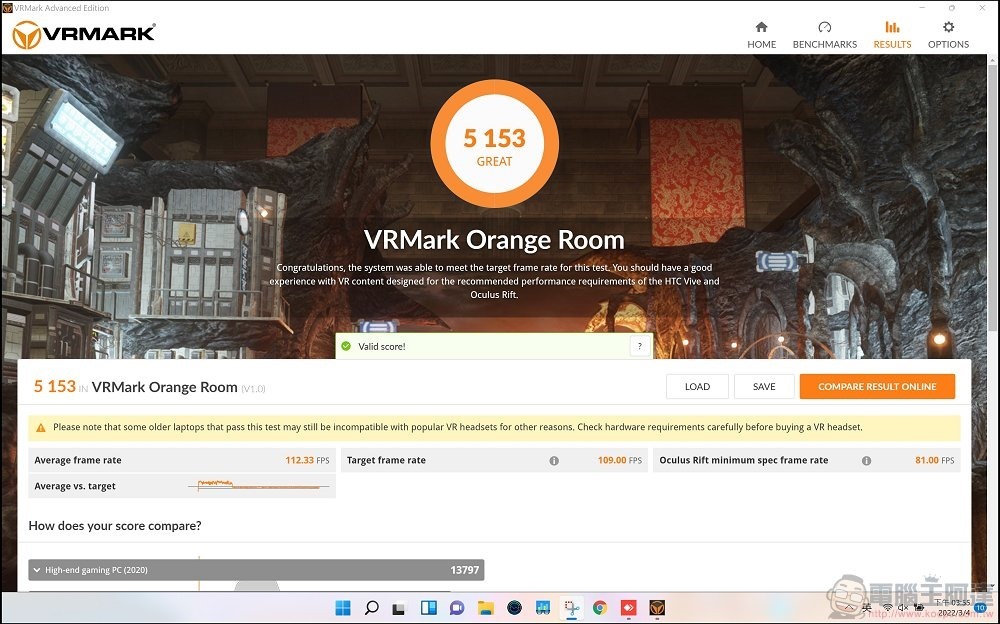Select the VRMark taskbar icon
This screenshot has width=1000, height=624.
pos(658,607)
